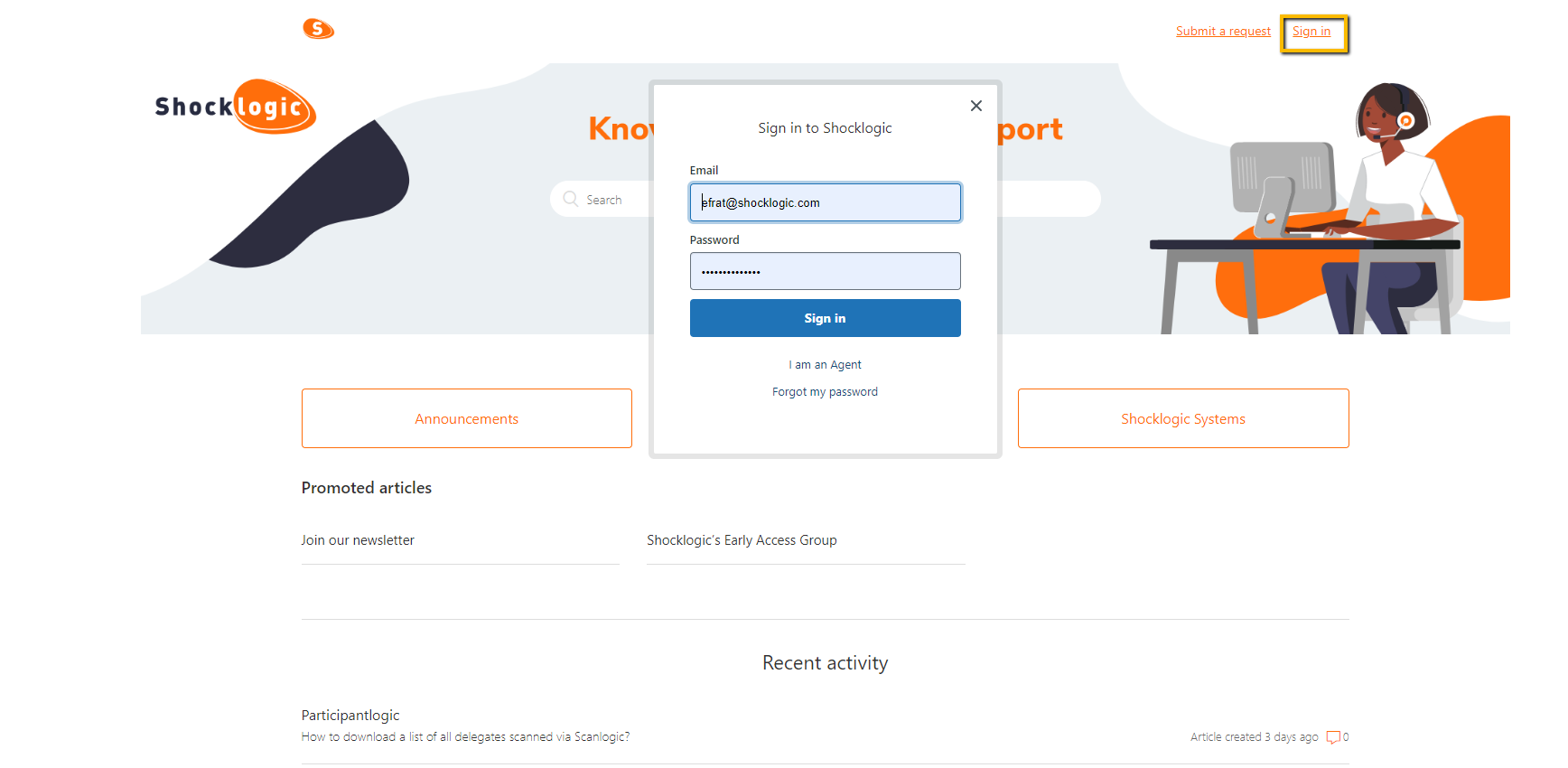Screen dimensions: 1568x768
Task: Click the comment bubble icon beside article date
Action: click(x=1332, y=737)
